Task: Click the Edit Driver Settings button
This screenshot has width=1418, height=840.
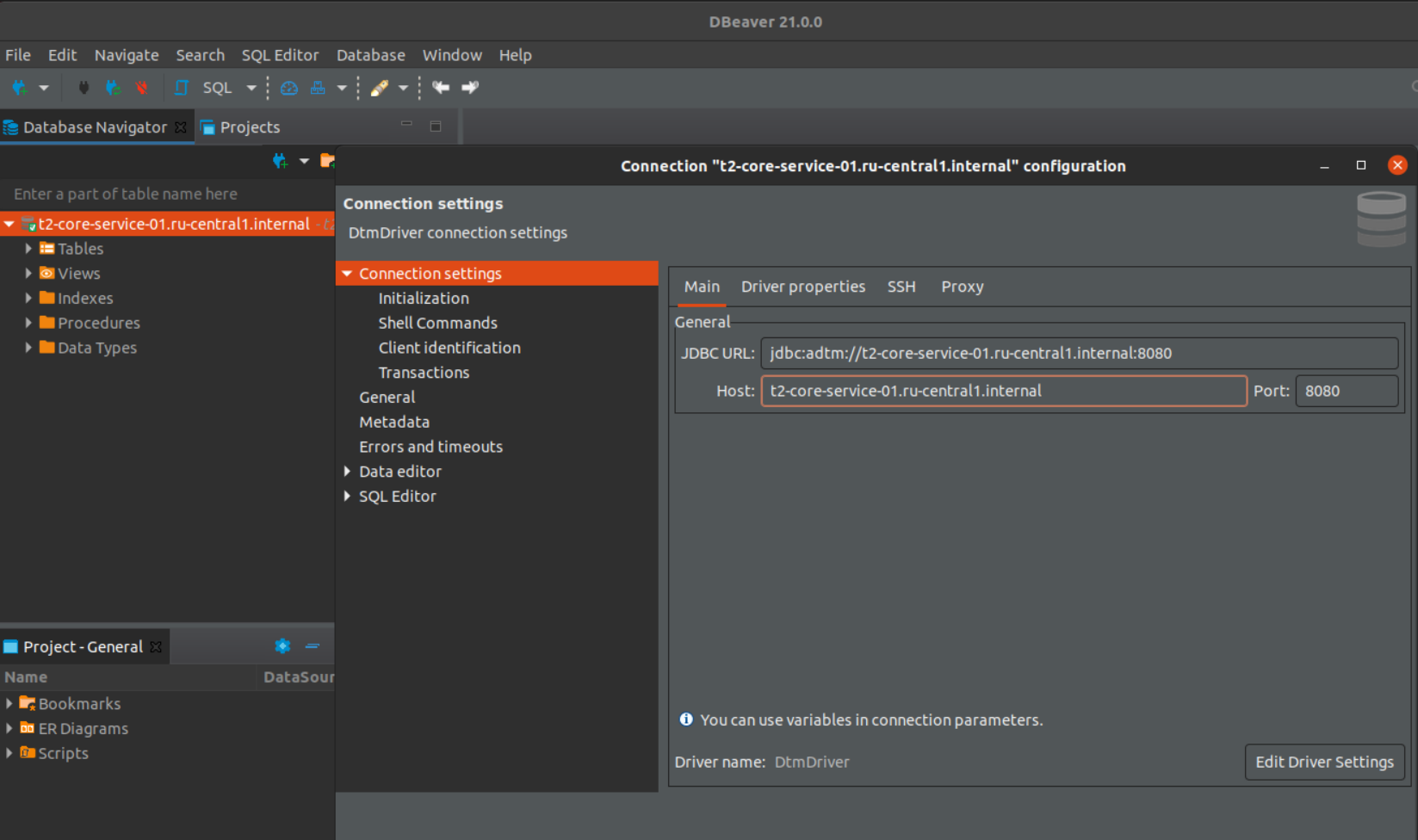Action: 1324,762
